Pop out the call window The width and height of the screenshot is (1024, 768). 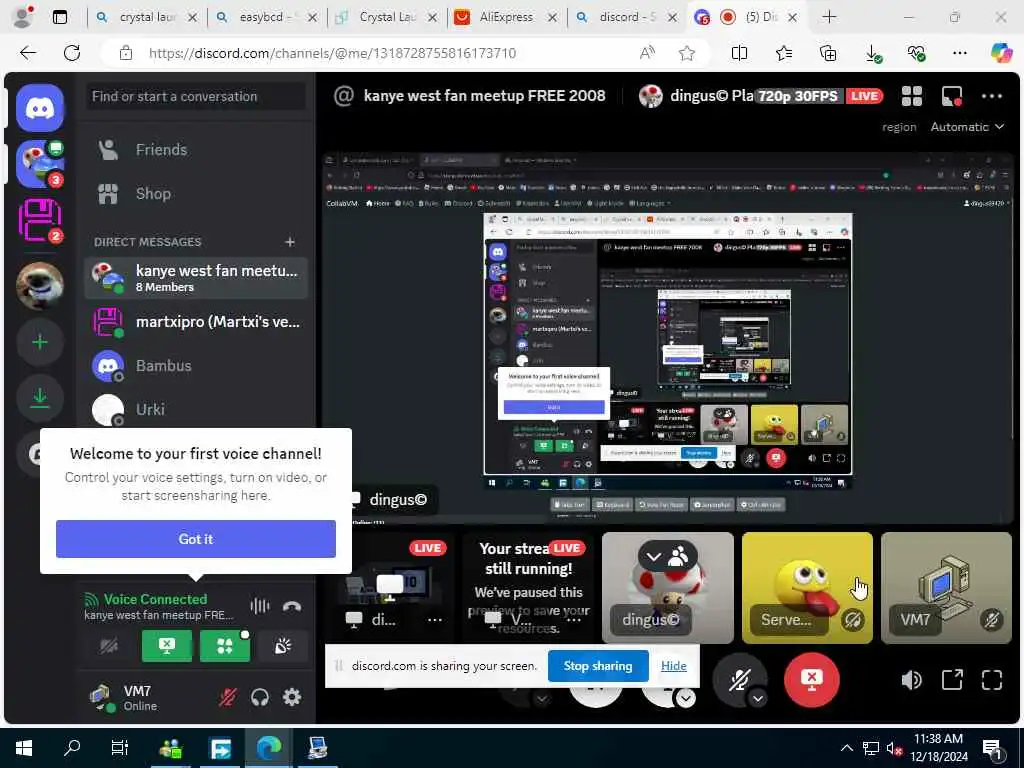(x=952, y=680)
